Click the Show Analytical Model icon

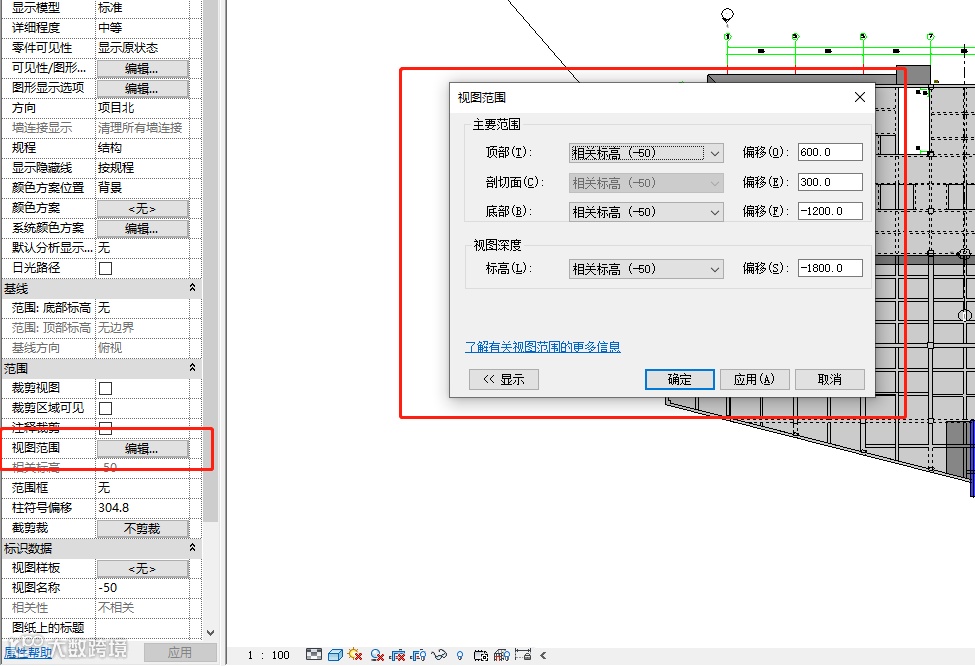tap(502, 655)
